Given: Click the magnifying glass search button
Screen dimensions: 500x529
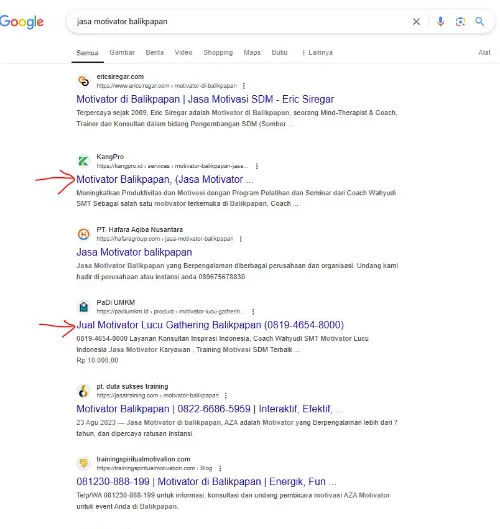Looking at the screenshot, I should pos(479,22).
